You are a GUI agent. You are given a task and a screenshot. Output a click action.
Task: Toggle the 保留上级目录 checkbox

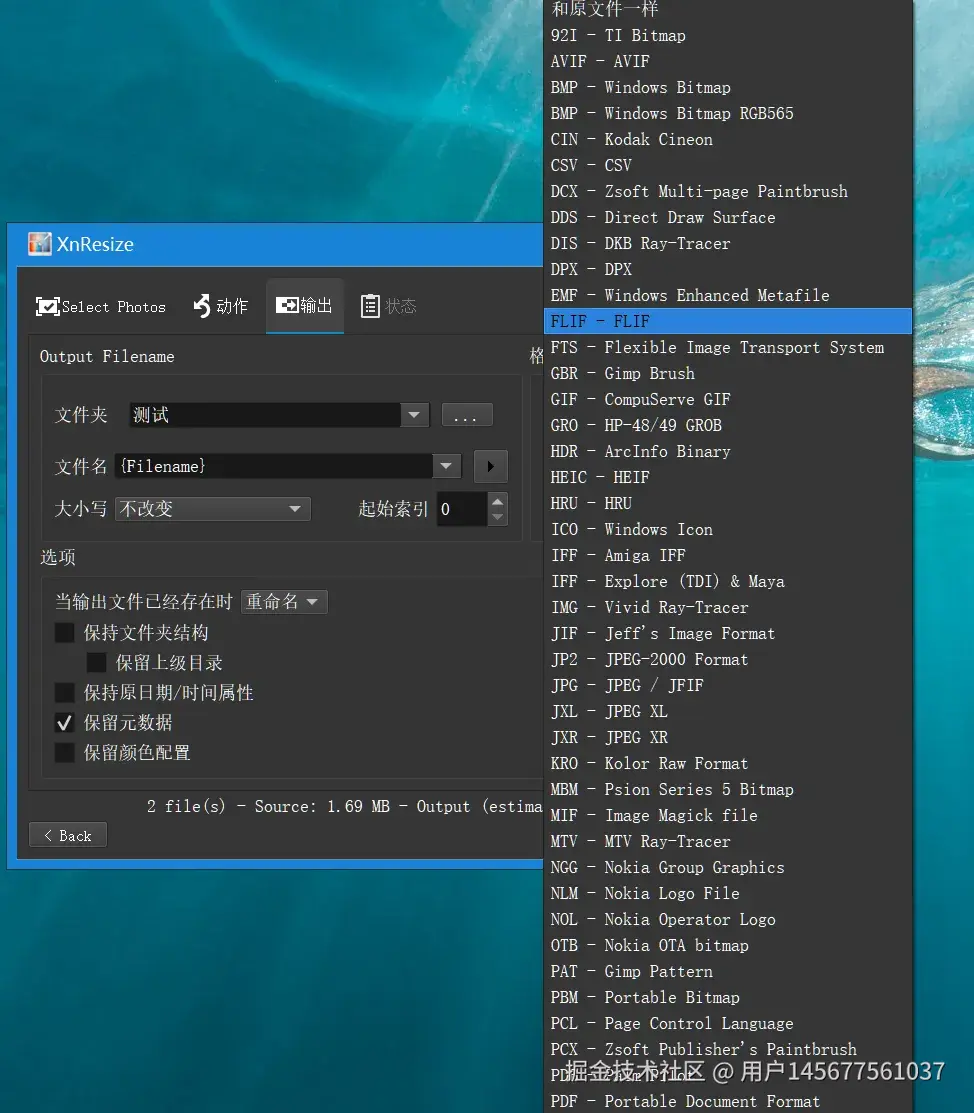(x=97, y=663)
